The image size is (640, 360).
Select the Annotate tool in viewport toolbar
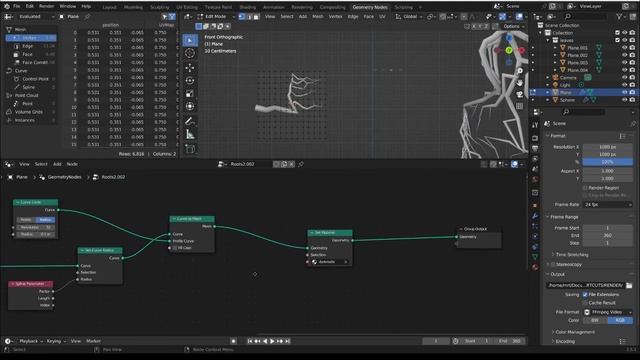tap(190, 121)
